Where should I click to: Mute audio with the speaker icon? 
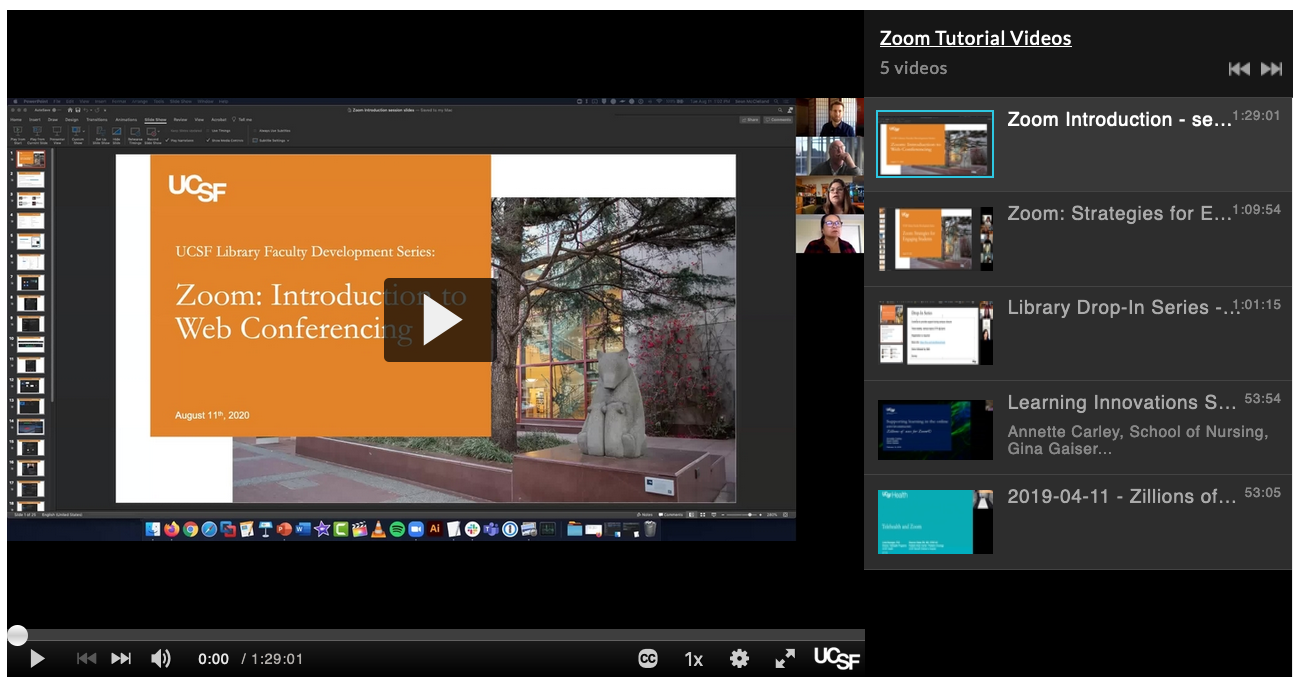tap(160, 658)
